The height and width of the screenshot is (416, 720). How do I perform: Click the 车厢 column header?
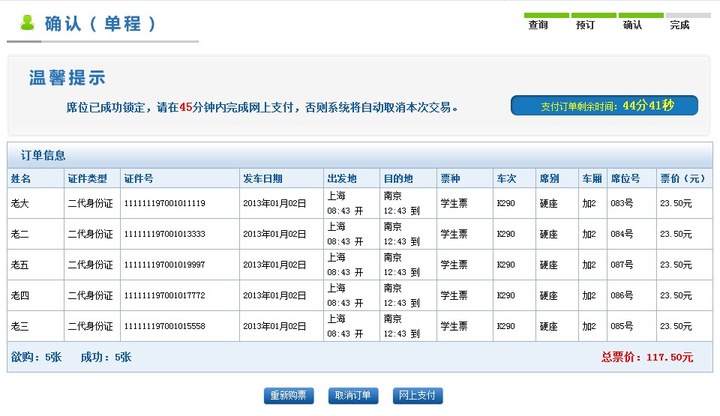pyautogui.click(x=592, y=179)
